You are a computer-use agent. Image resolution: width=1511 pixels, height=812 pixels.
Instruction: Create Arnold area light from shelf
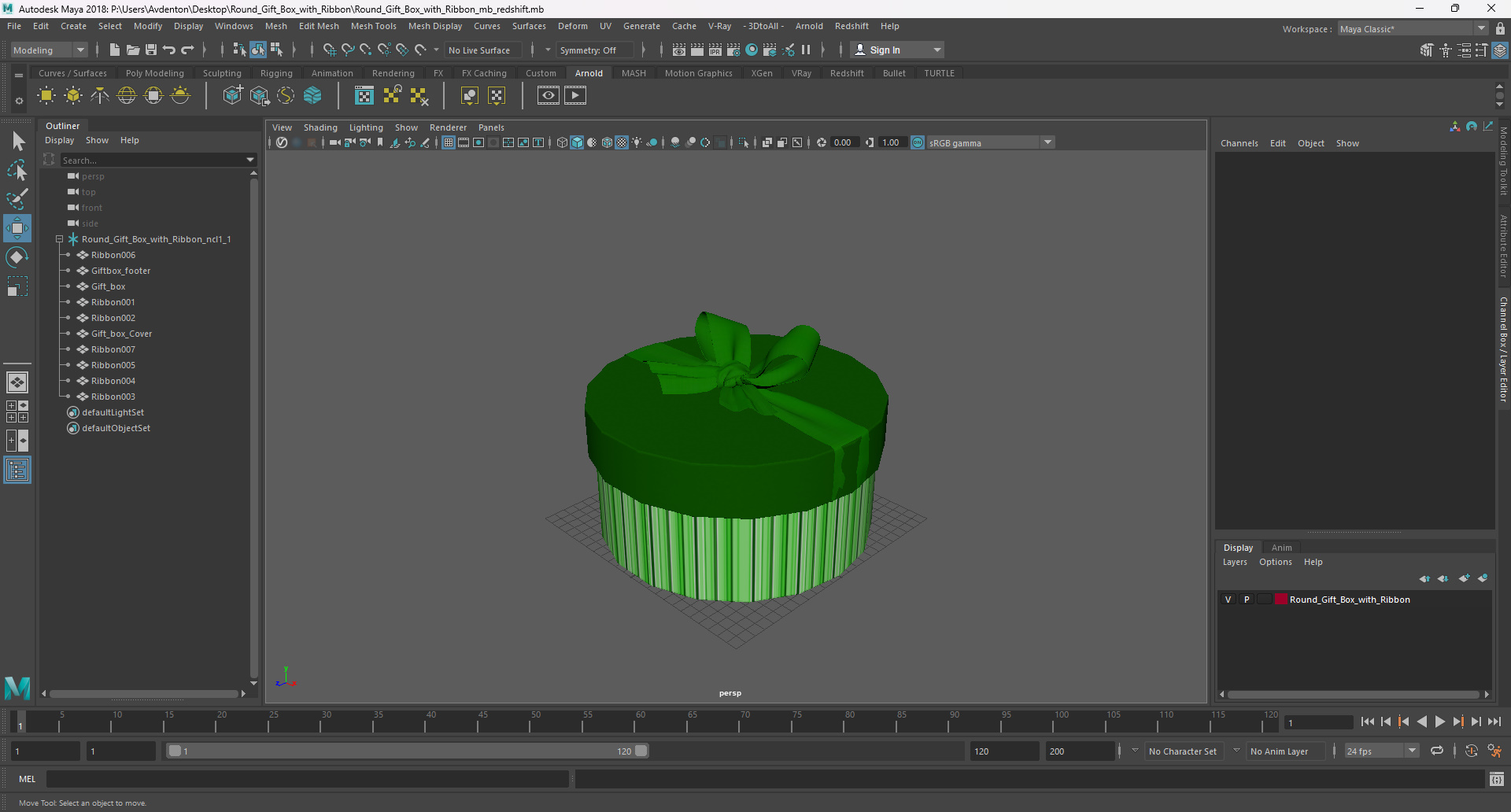point(46,96)
